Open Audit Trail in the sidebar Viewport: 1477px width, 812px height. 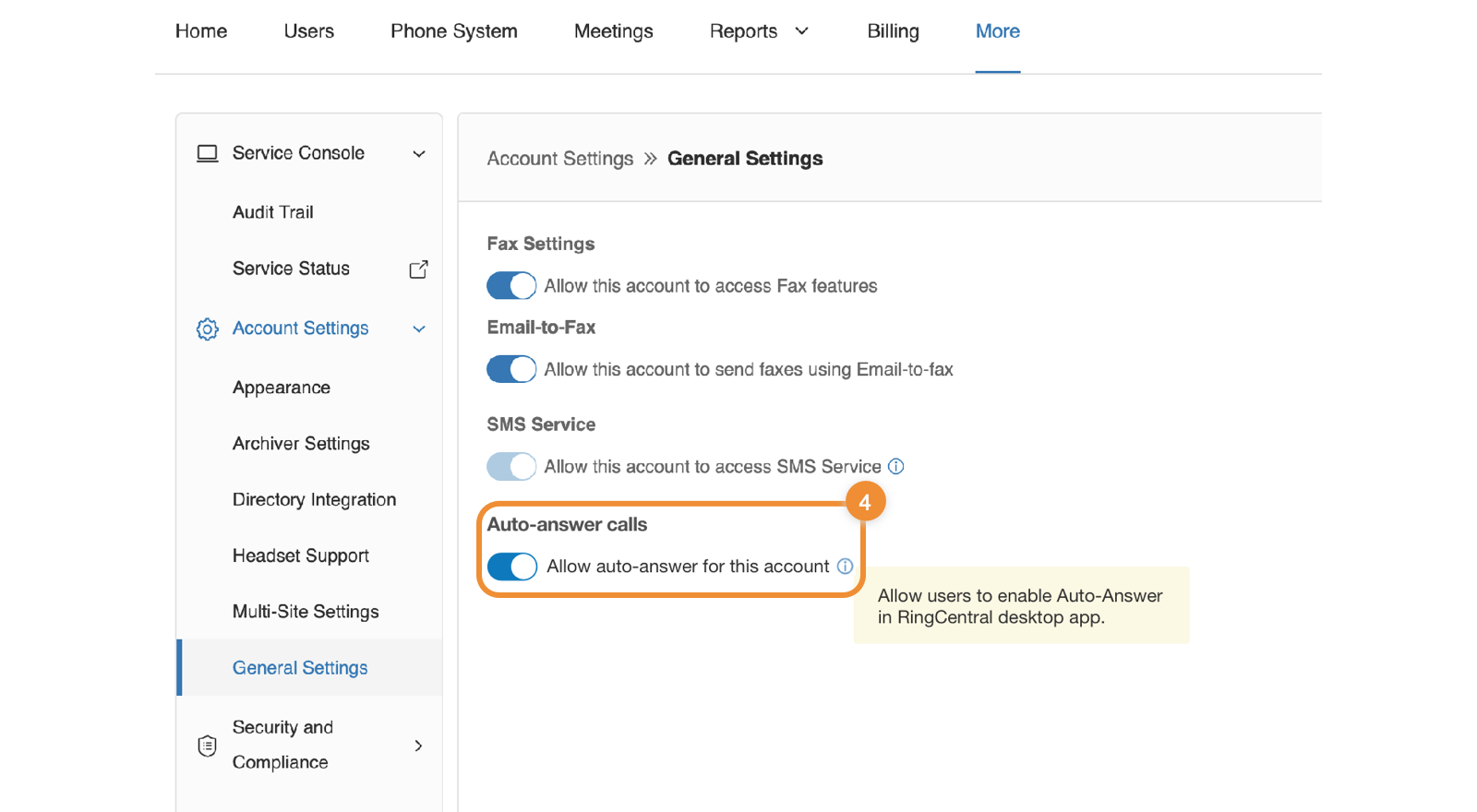273,212
